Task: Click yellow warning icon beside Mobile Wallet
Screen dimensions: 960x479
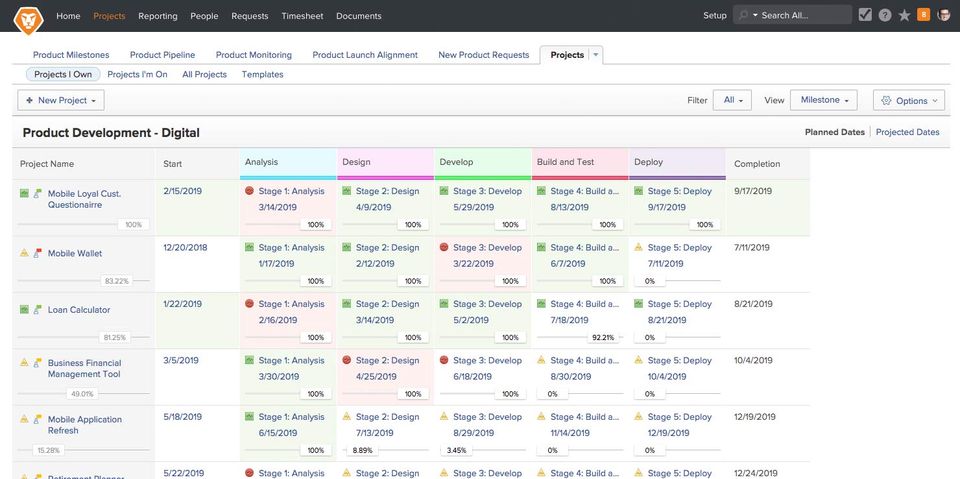Action: 24,252
